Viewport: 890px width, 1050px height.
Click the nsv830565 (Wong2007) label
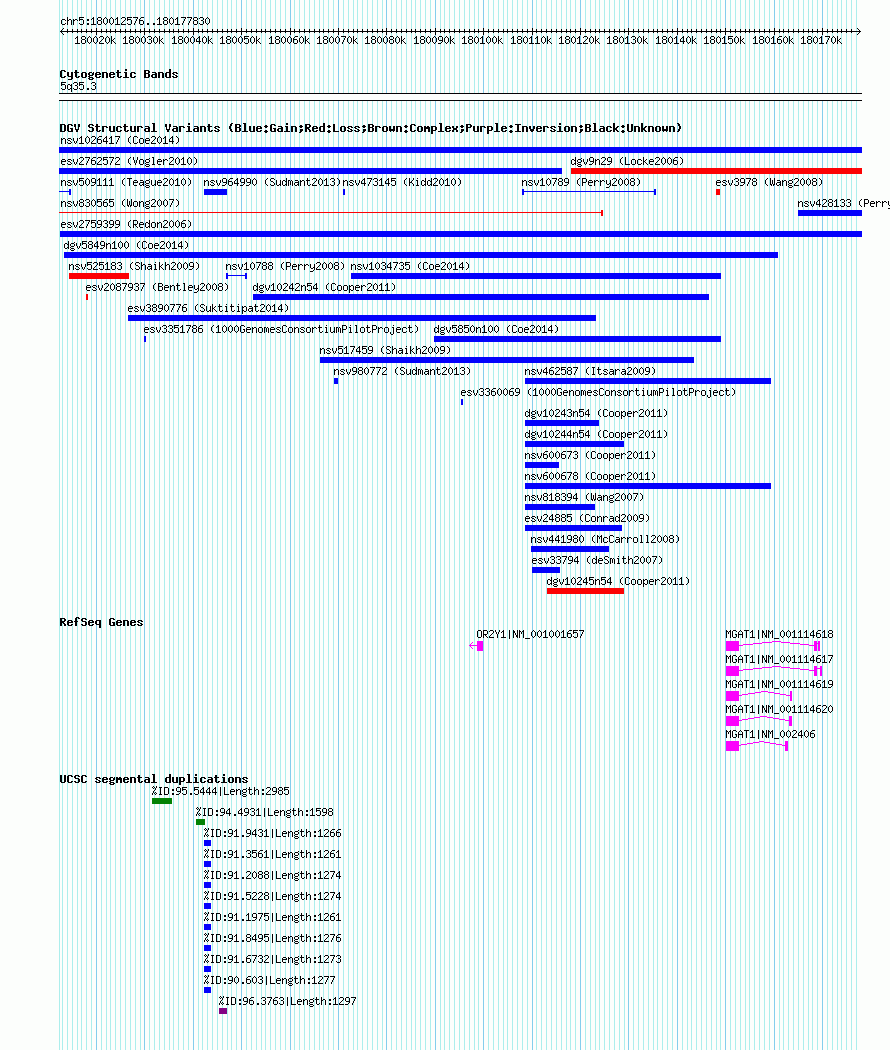click(120, 204)
